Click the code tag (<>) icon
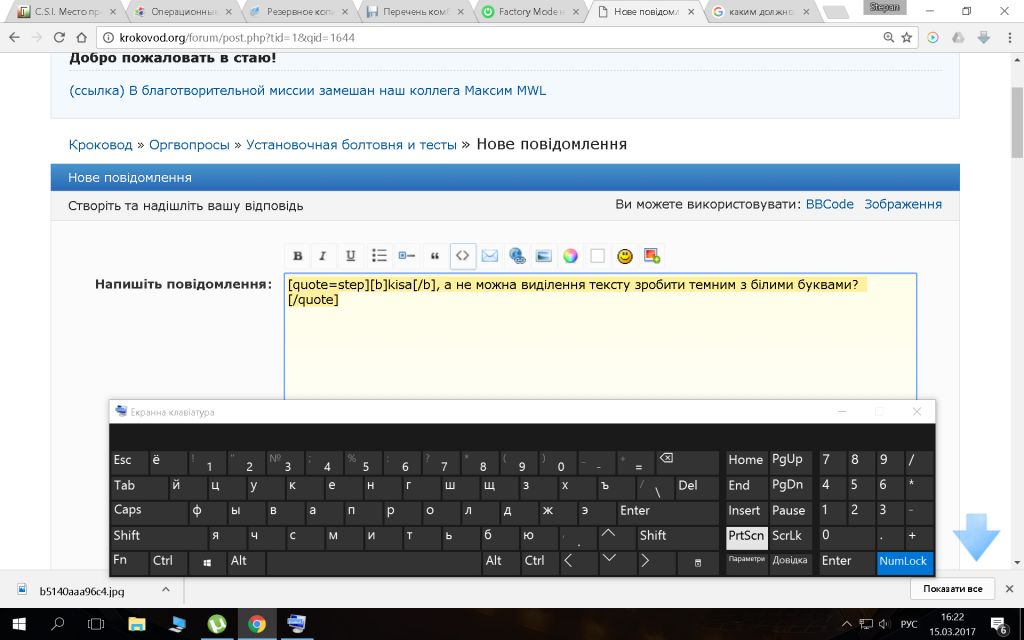The height and width of the screenshot is (640, 1024). [x=462, y=256]
